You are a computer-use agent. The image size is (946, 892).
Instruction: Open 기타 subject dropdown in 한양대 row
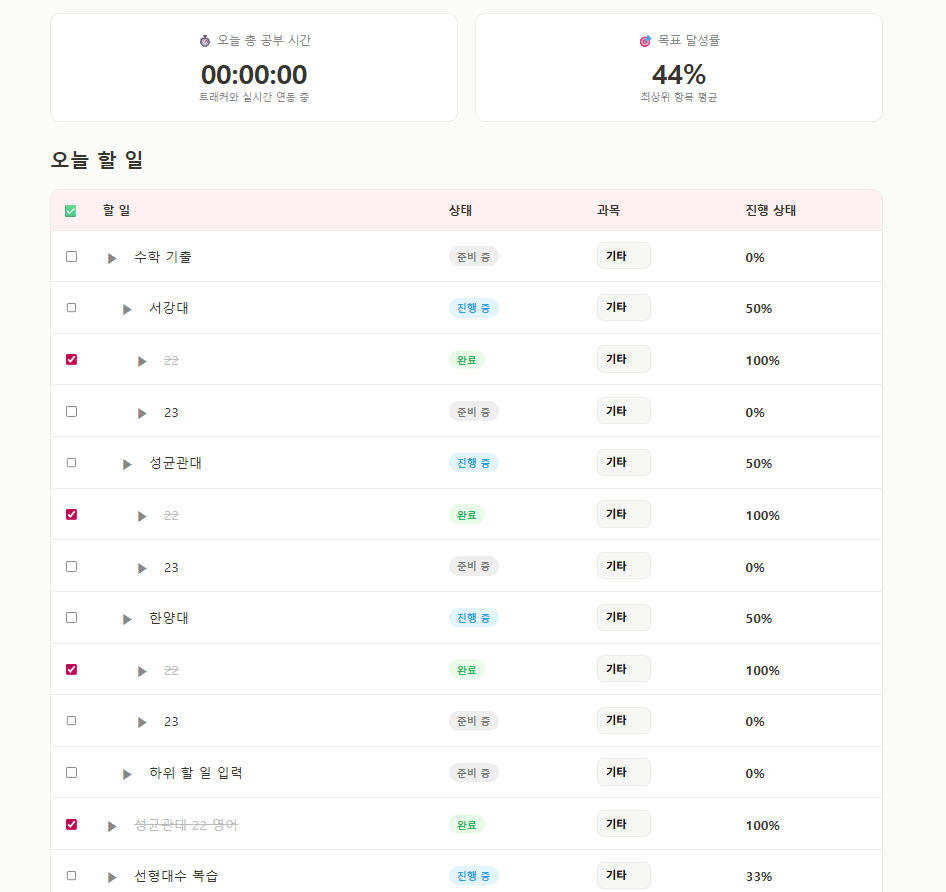click(623, 617)
